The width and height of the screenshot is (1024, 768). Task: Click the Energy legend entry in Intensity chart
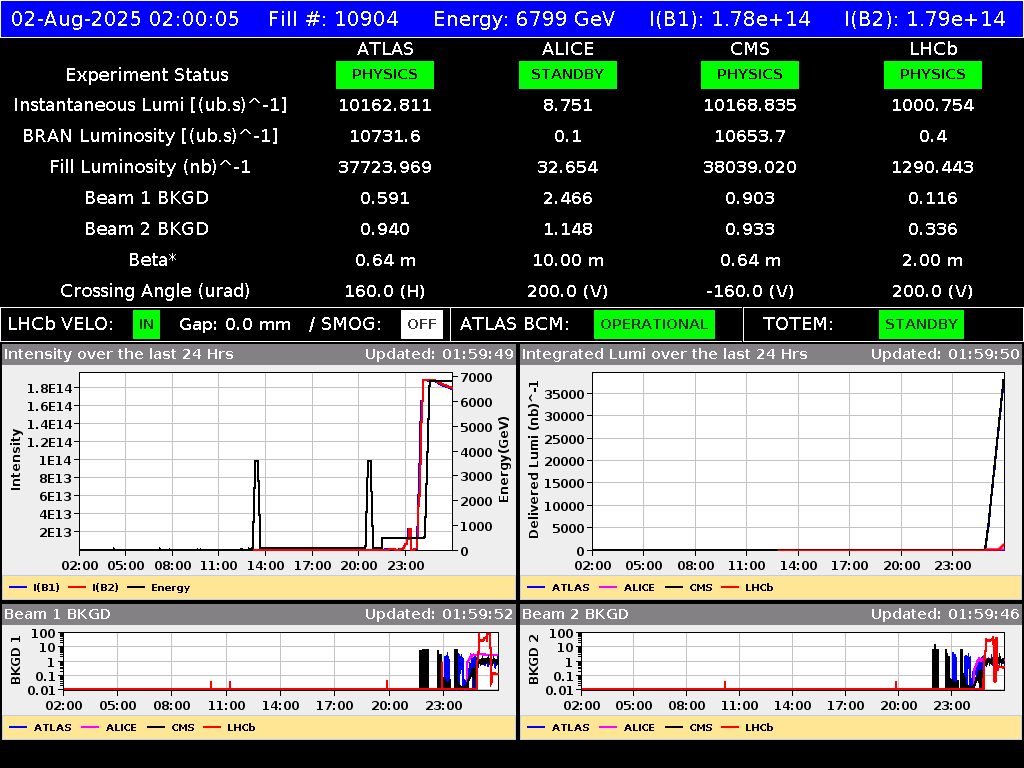(159, 587)
